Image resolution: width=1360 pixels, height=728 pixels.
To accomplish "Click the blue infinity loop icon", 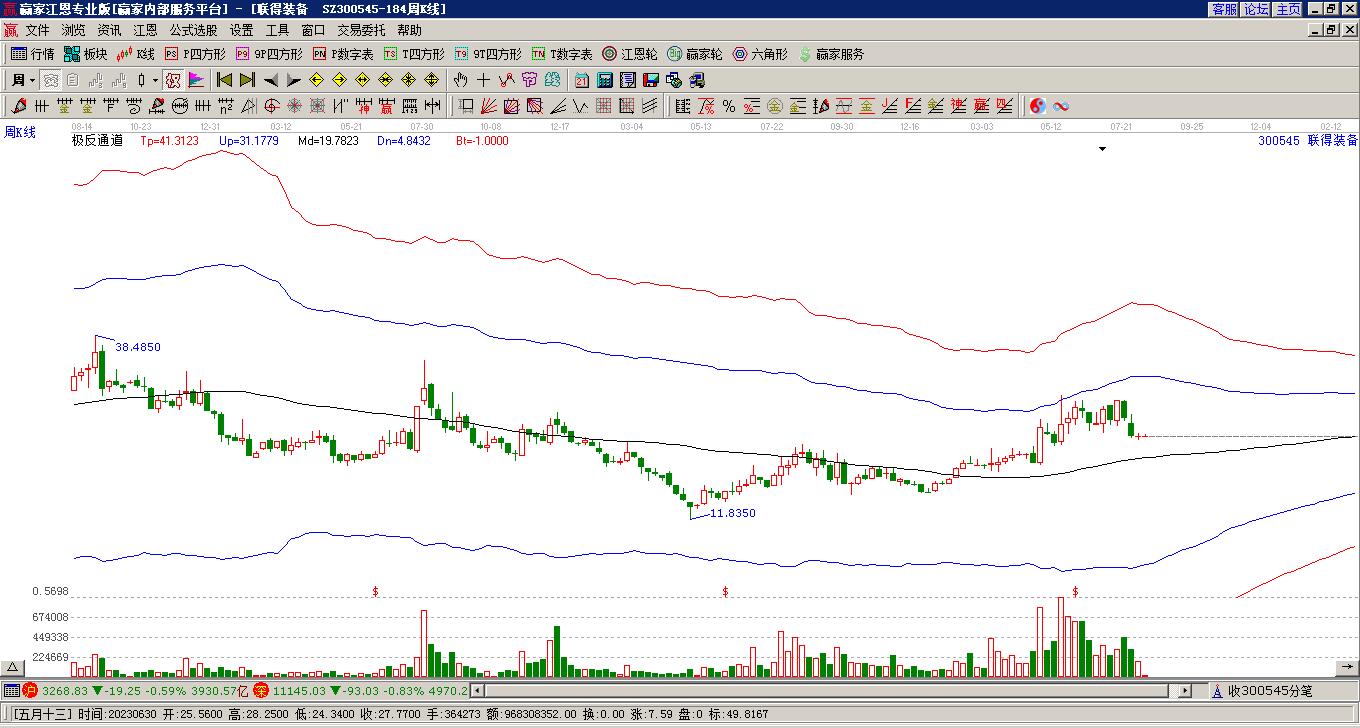I will [1061, 106].
